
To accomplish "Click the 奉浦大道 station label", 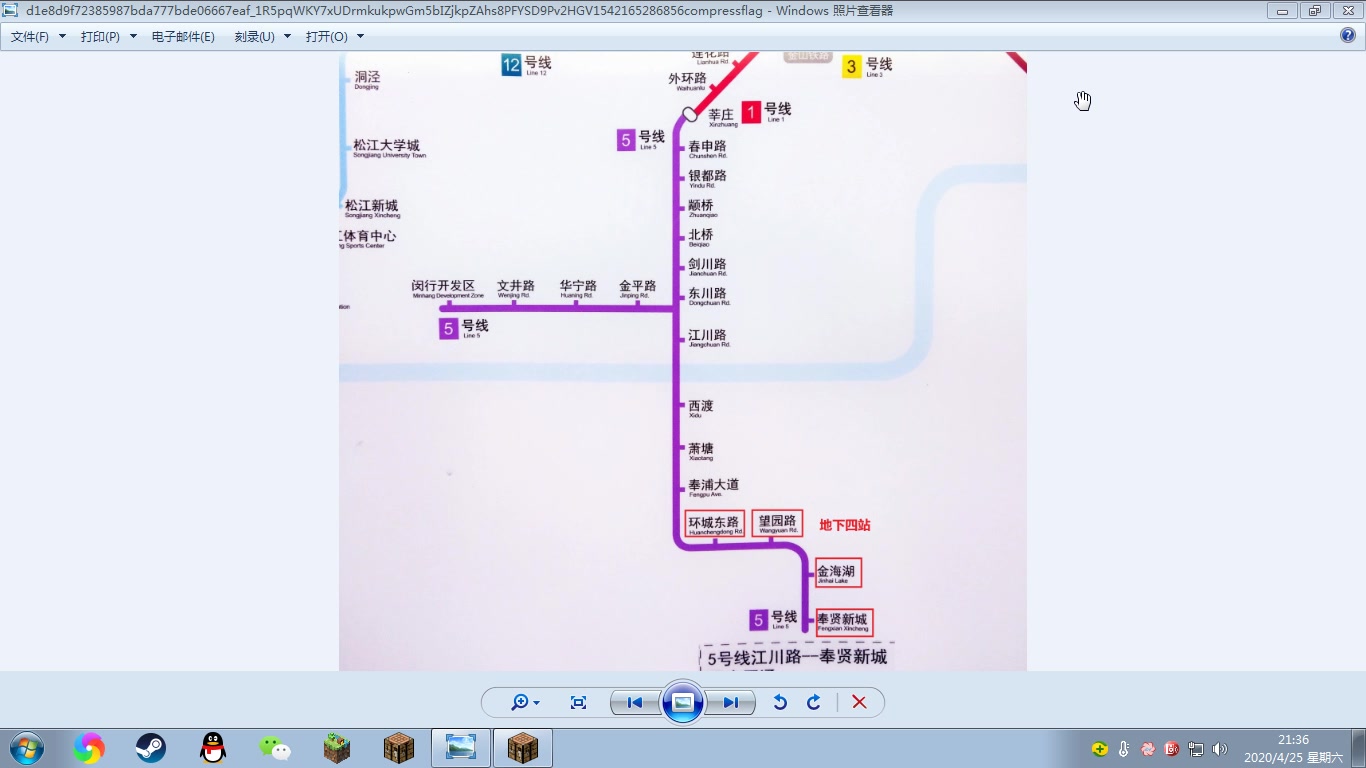I will coord(714,487).
